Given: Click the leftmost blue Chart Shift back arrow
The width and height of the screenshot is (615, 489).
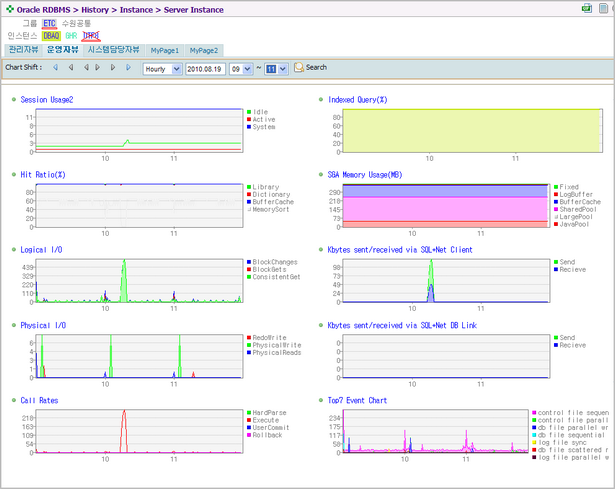Looking at the screenshot, I should (56, 67).
